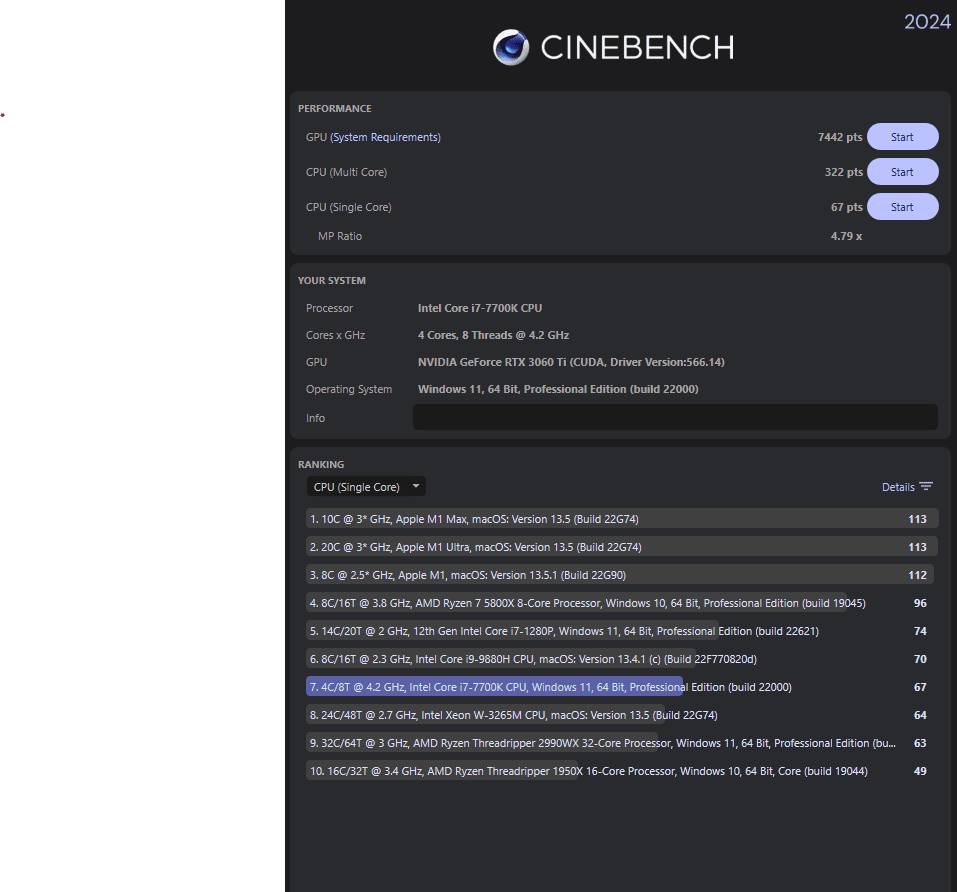This screenshot has width=957, height=892.
Task: Open ranking Details link
Action: pos(898,487)
